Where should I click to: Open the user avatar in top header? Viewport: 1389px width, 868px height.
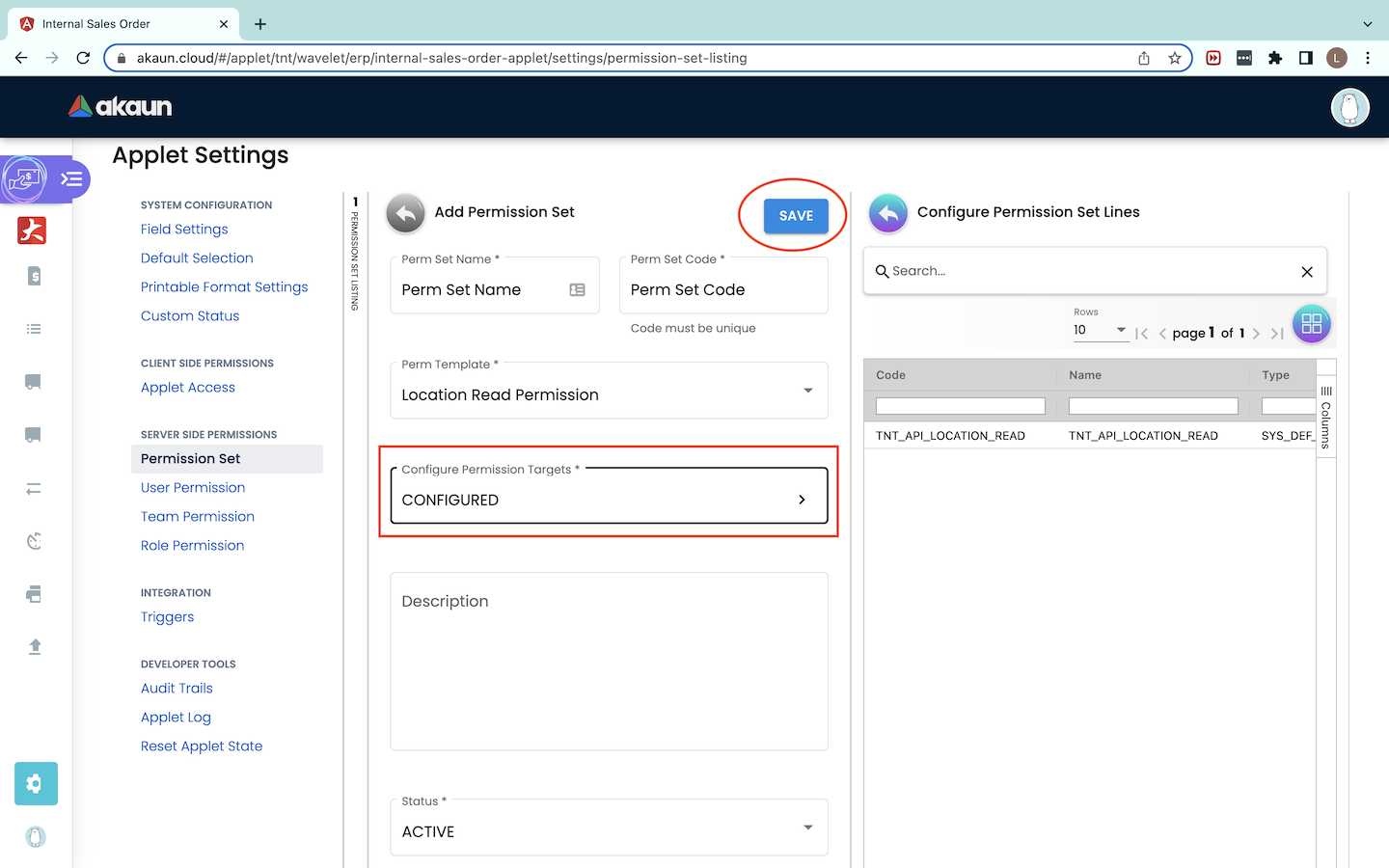[1349, 107]
